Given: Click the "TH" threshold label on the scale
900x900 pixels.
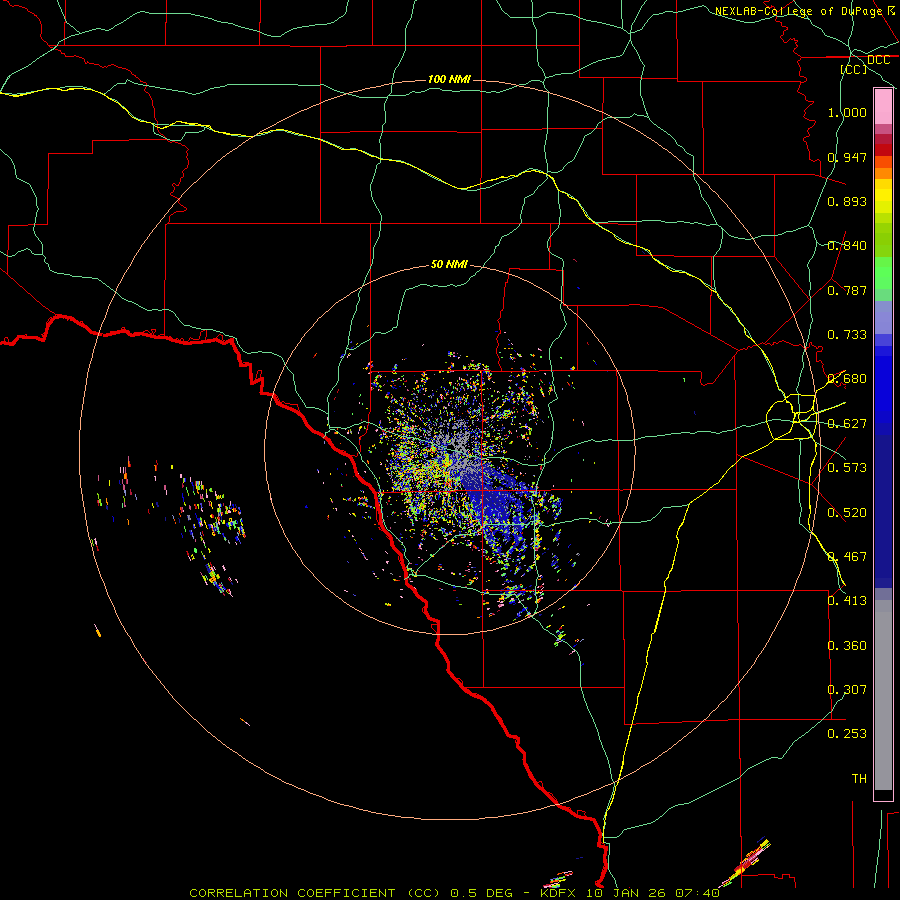Looking at the screenshot, I should [859, 779].
